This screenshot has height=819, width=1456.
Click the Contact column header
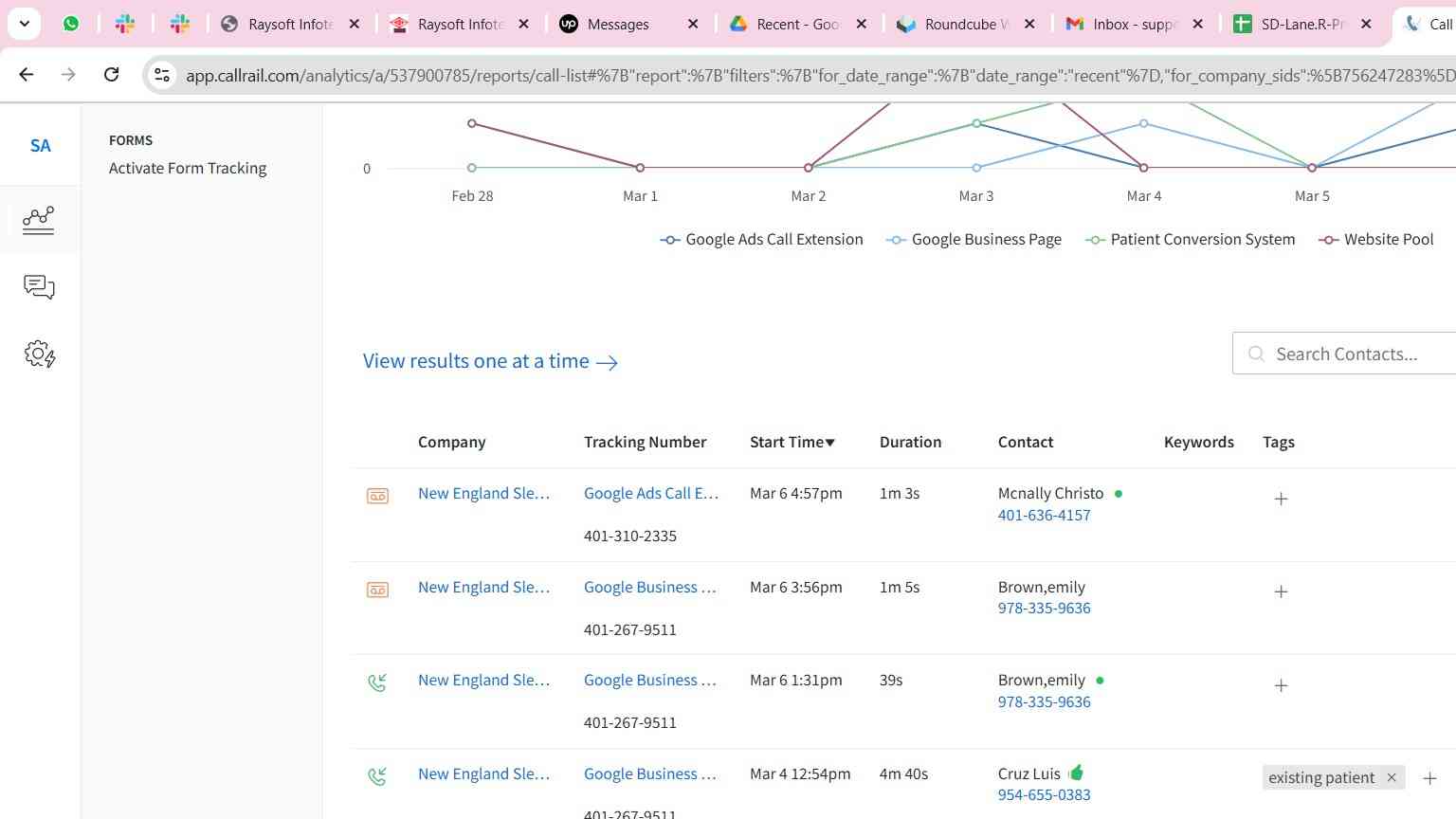click(1026, 442)
